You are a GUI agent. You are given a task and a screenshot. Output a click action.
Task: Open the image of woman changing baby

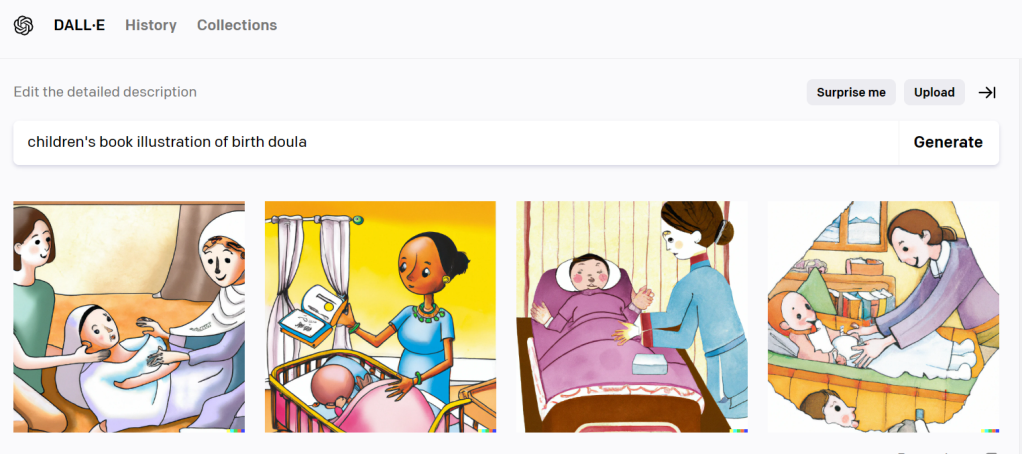[x=884, y=317]
